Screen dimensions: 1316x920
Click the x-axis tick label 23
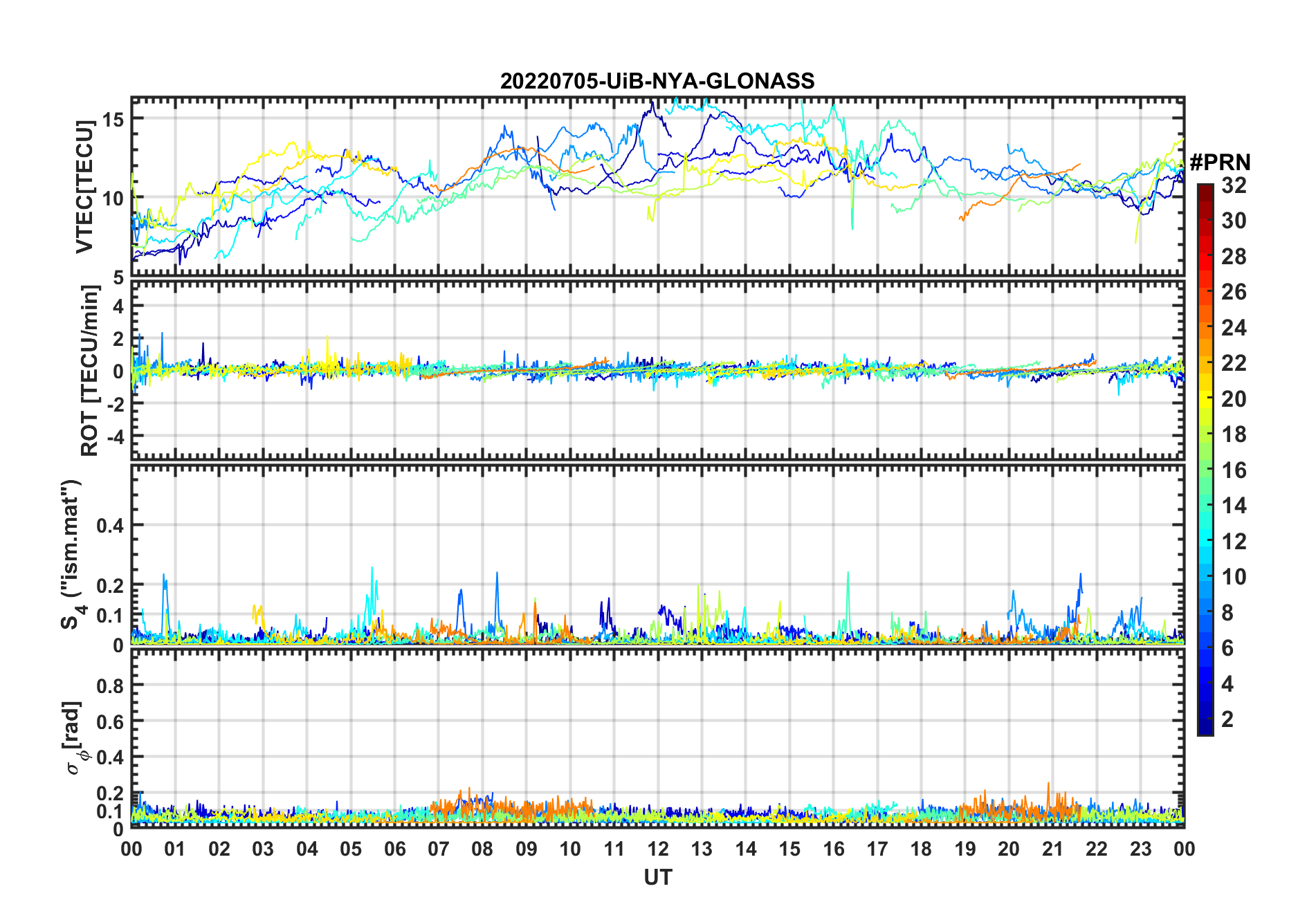1140,849
